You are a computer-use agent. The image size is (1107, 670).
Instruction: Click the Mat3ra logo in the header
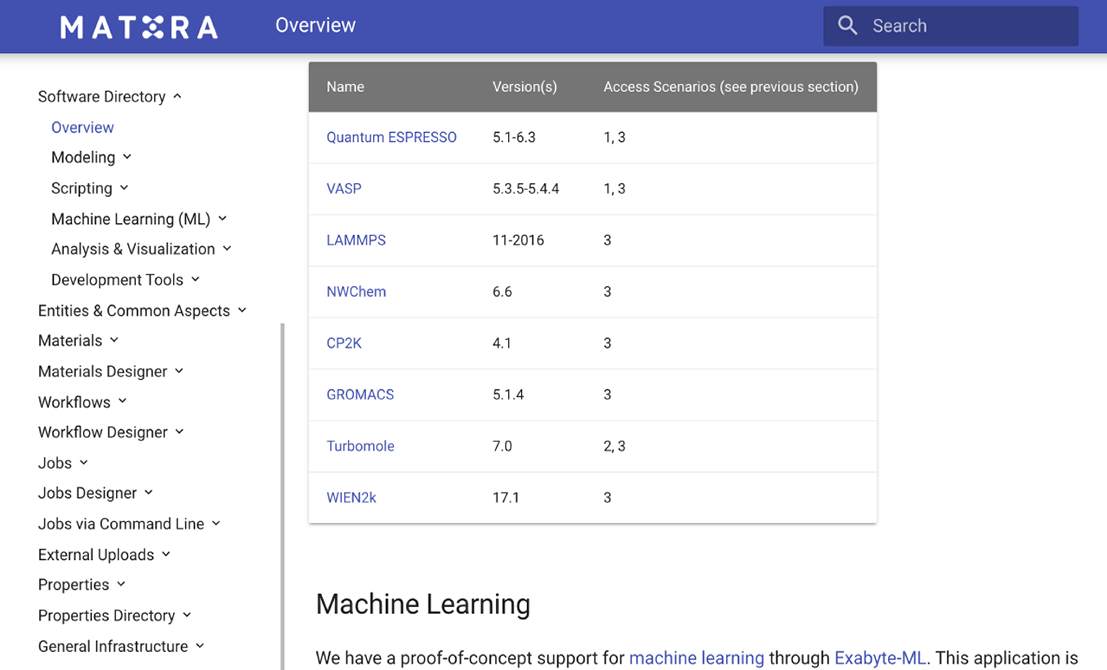pyautogui.click(x=139, y=27)
